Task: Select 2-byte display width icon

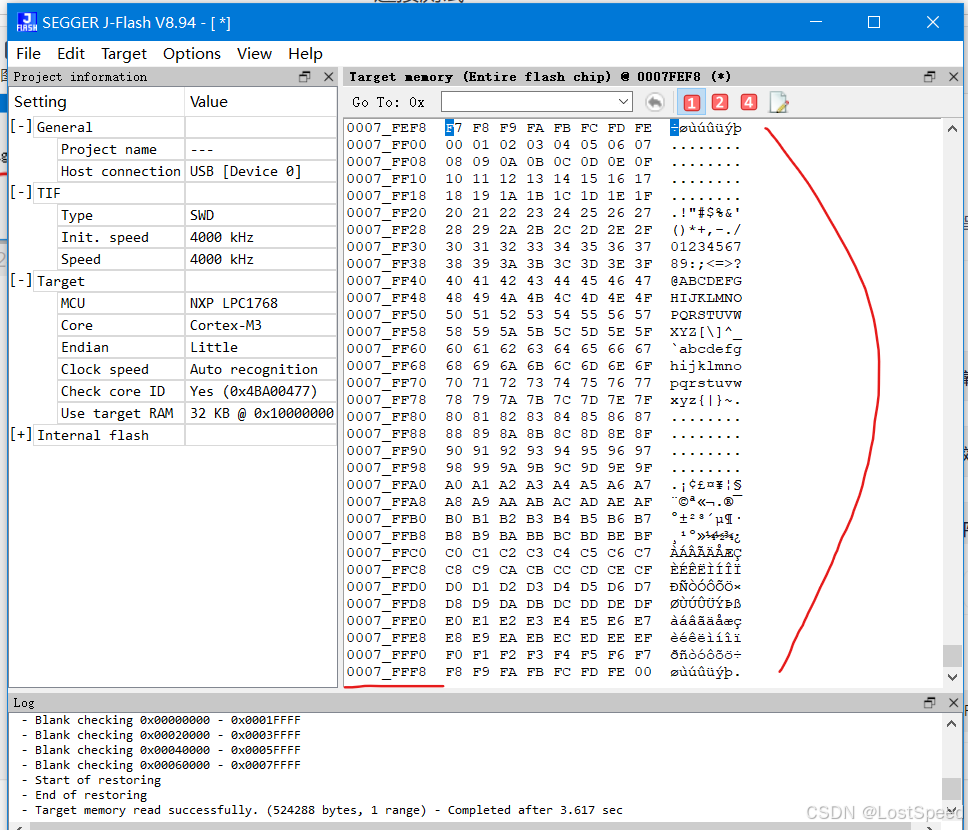Action: [x=720, y=102]
